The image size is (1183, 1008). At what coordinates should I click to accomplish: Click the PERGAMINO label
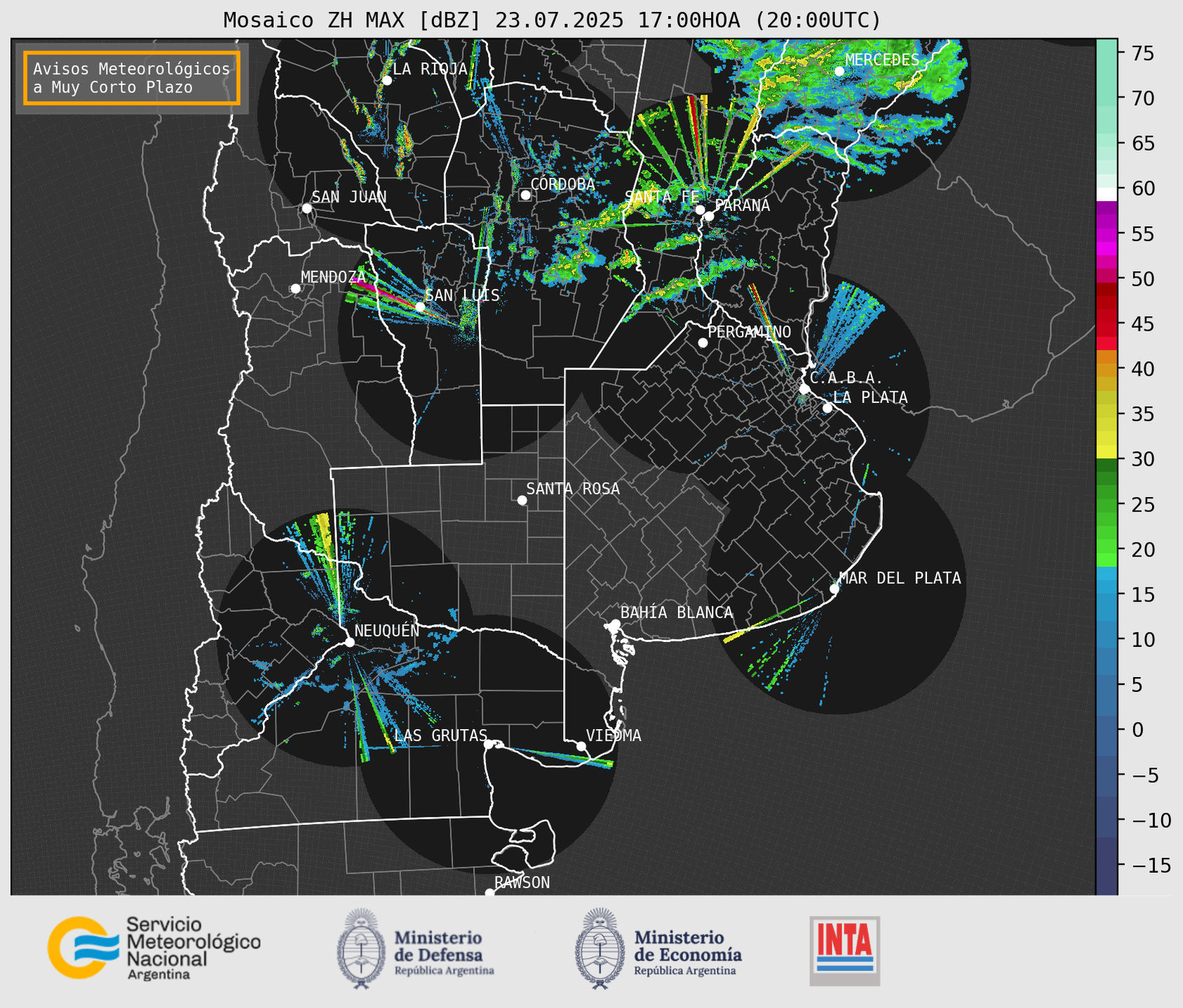[x=750, y=332]
